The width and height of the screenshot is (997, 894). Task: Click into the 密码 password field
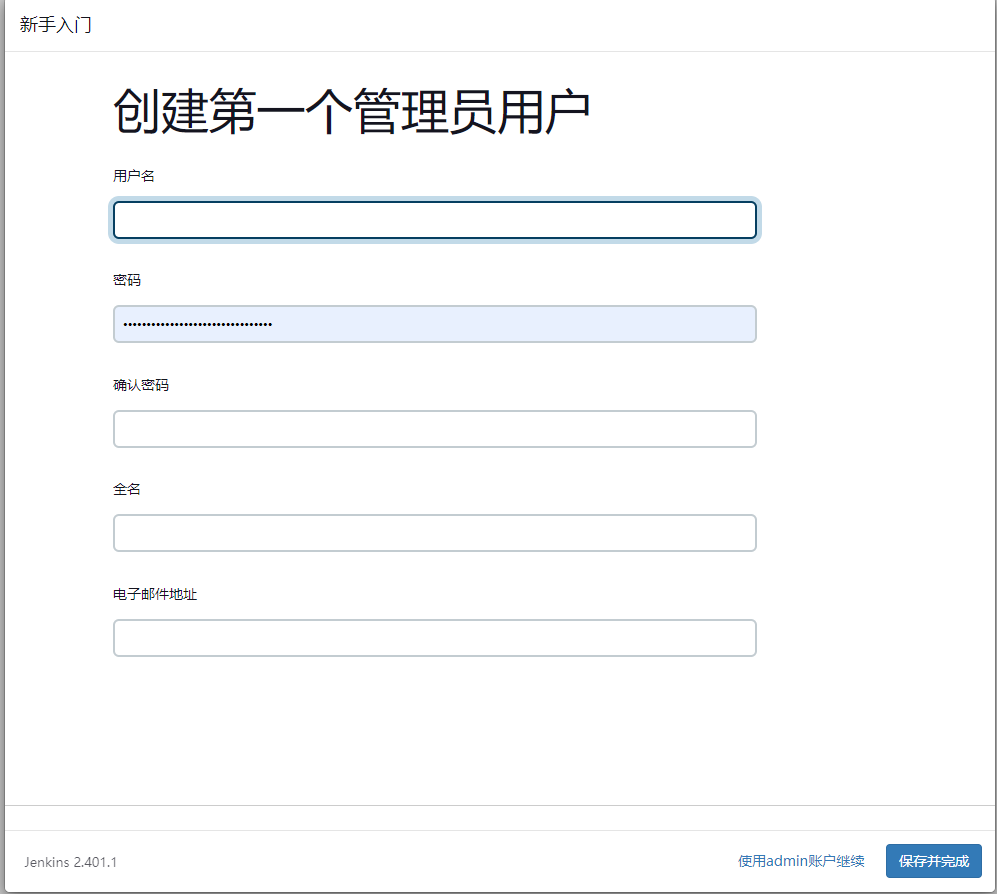(x=435, y=324)
